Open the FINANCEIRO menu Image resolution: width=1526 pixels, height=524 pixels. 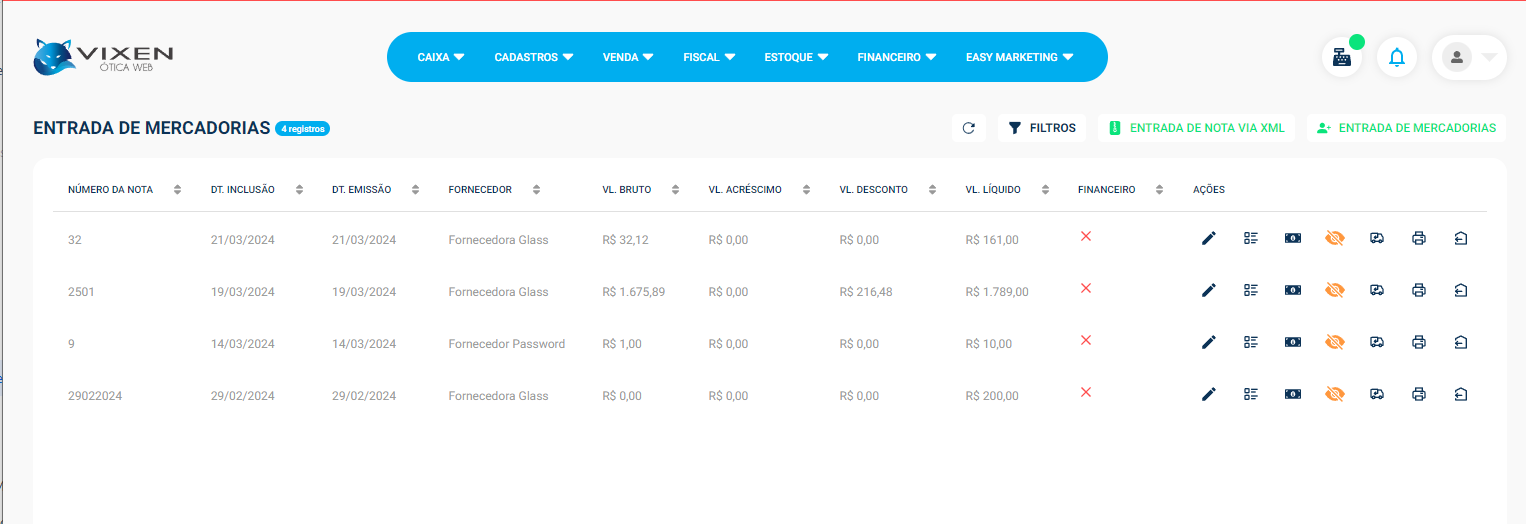pos(896,57)
